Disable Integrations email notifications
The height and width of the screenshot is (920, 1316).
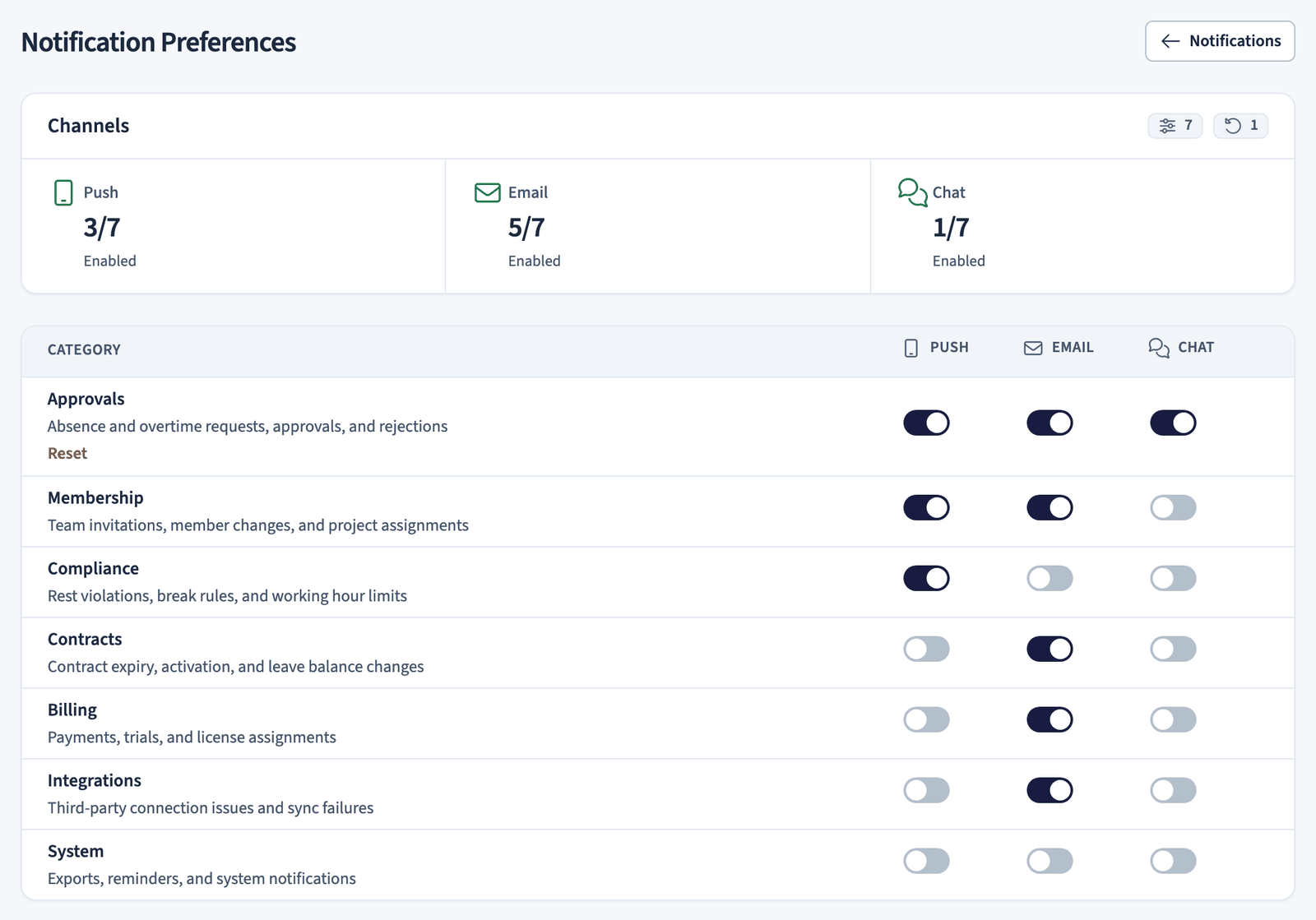pos(1050,790)
